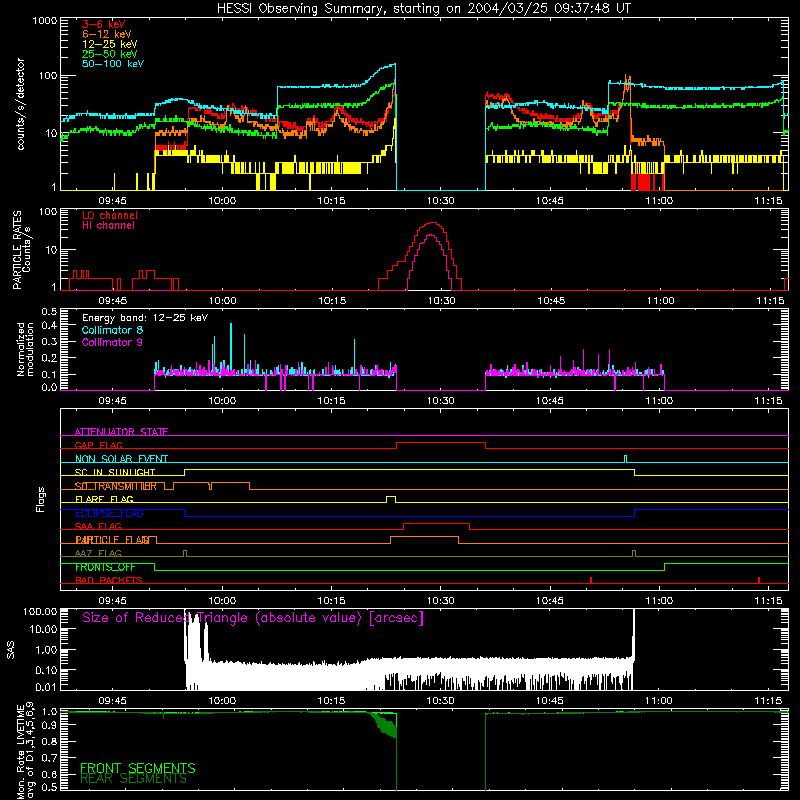This screenshot has height=800, width=800.
Task: Click the Normalized modulation axis label
Action: click(x=25, y=349)
